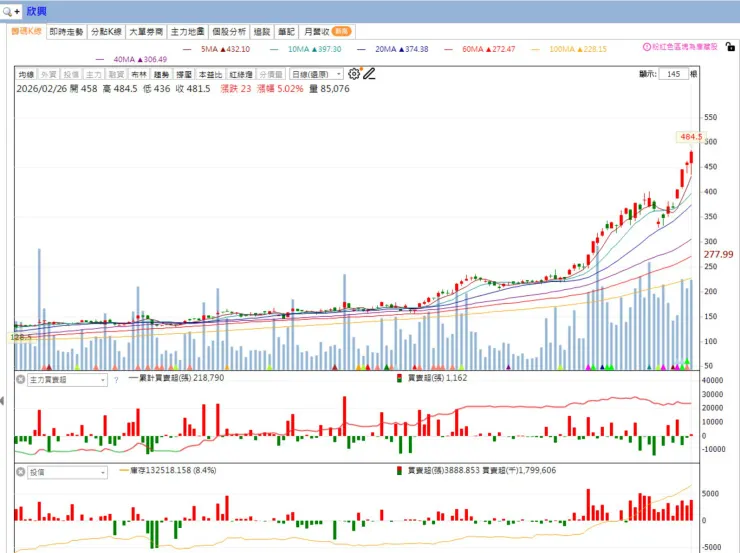Click the 277.99 price marker on axis

[x=719, y=255]
